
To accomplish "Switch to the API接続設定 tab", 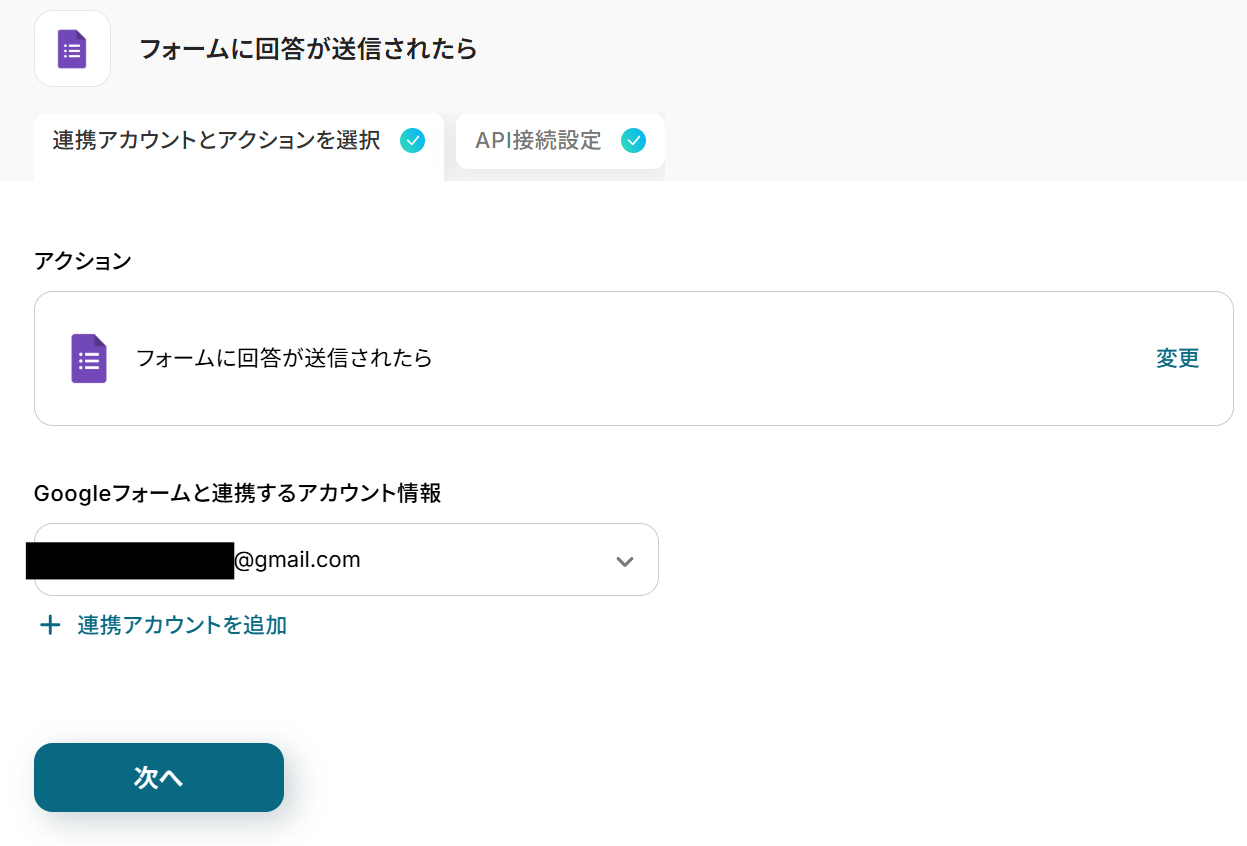I will click(x=539, y=141).
